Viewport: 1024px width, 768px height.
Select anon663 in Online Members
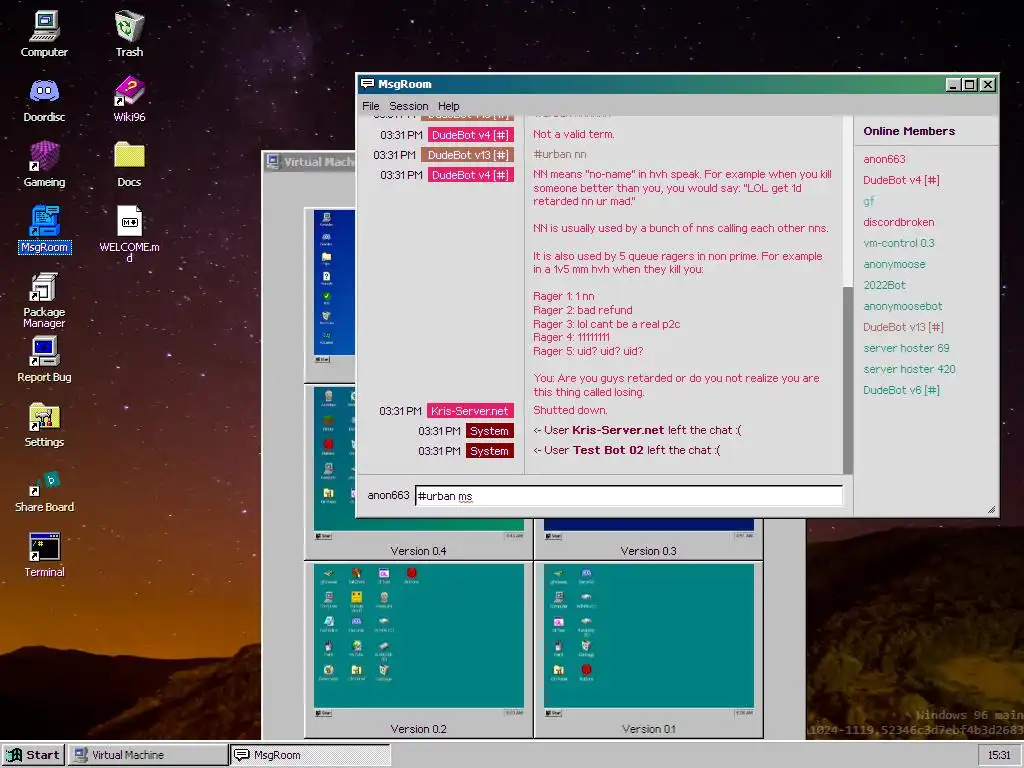click(x=884, y=159)
